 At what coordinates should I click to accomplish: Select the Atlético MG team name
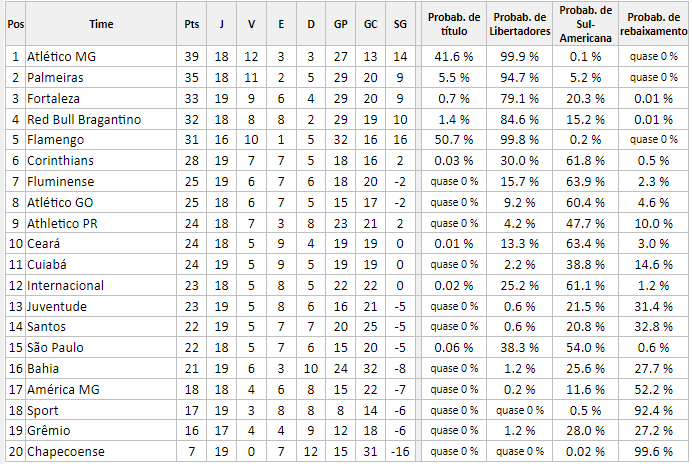coord(61,57)
